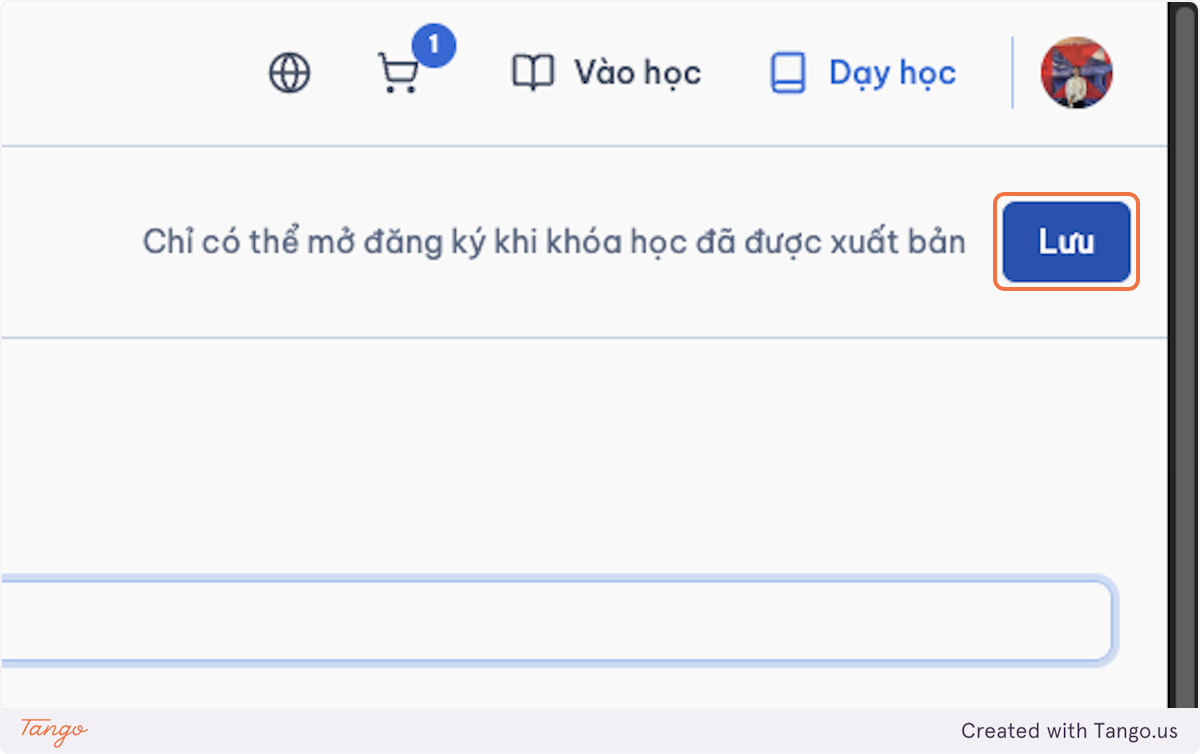Open the user profile avatar

[x=1077, y=73]
